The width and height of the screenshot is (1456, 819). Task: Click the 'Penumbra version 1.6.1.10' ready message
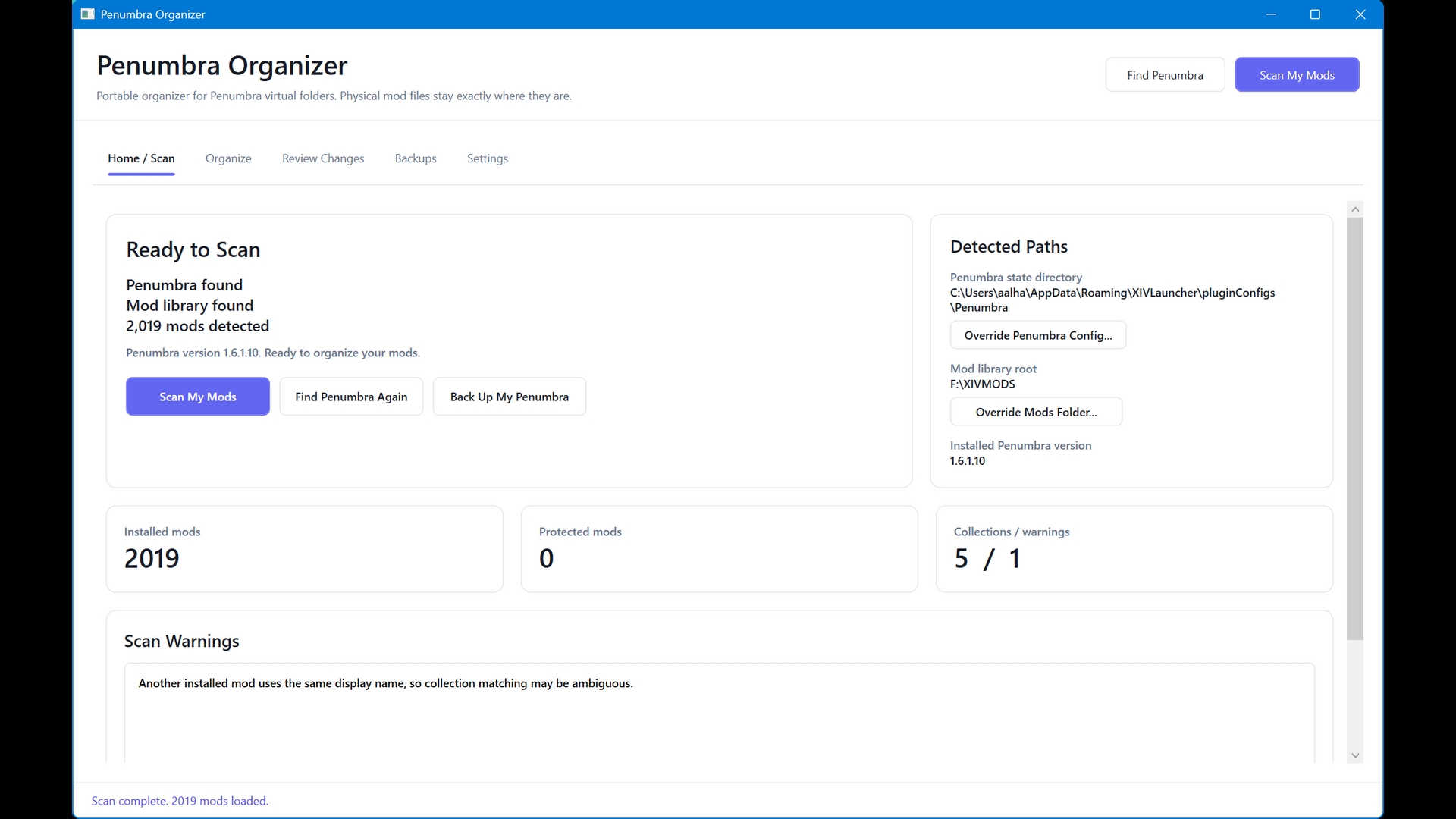click(273, 353)
